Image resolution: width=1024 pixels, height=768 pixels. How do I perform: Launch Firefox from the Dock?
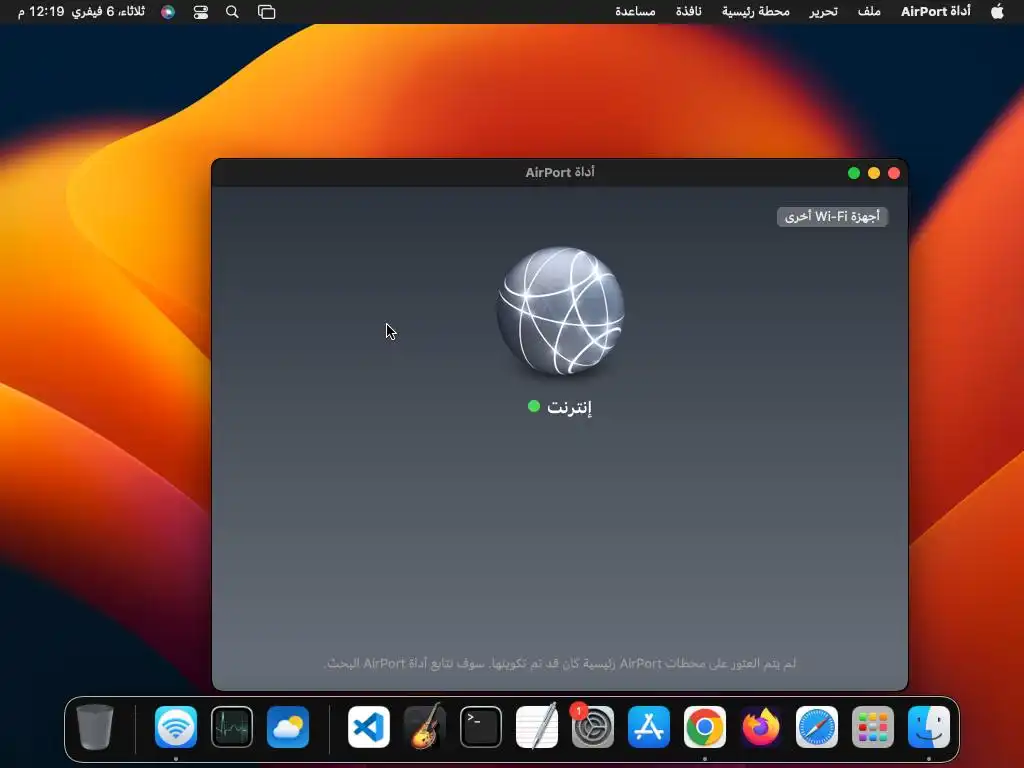point(761,727)
